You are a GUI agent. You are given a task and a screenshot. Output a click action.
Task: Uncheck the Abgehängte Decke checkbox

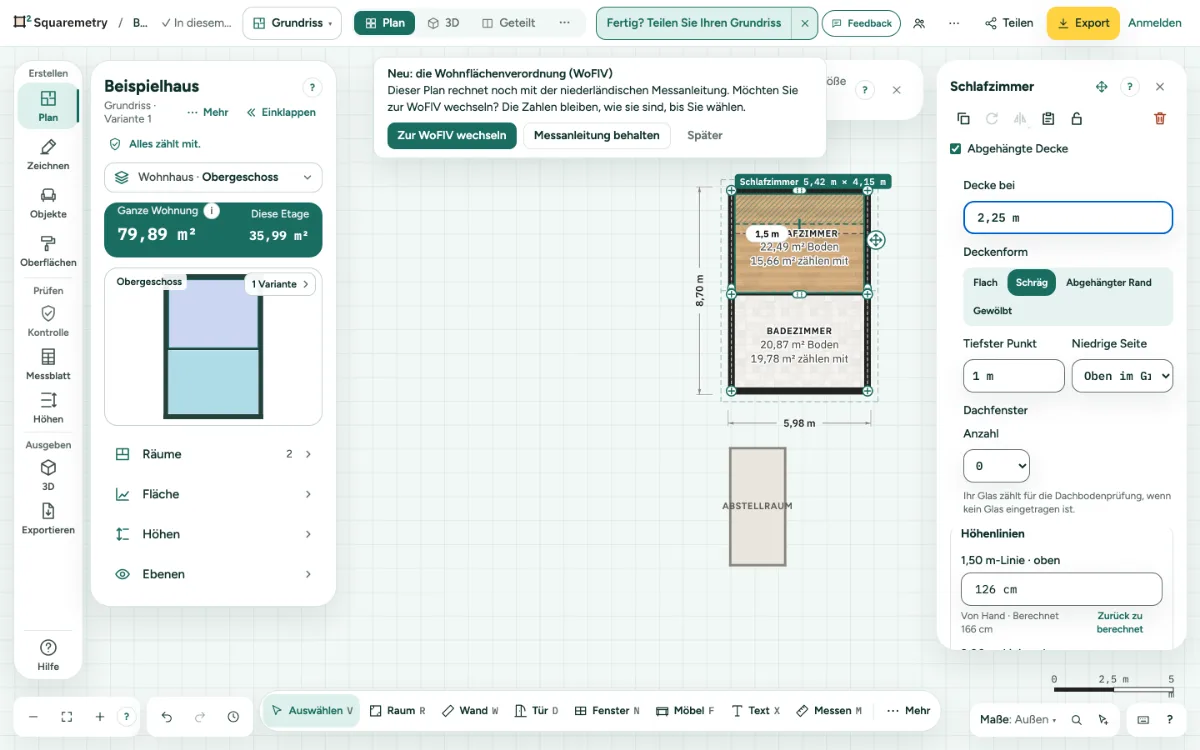tap(956, 149)
